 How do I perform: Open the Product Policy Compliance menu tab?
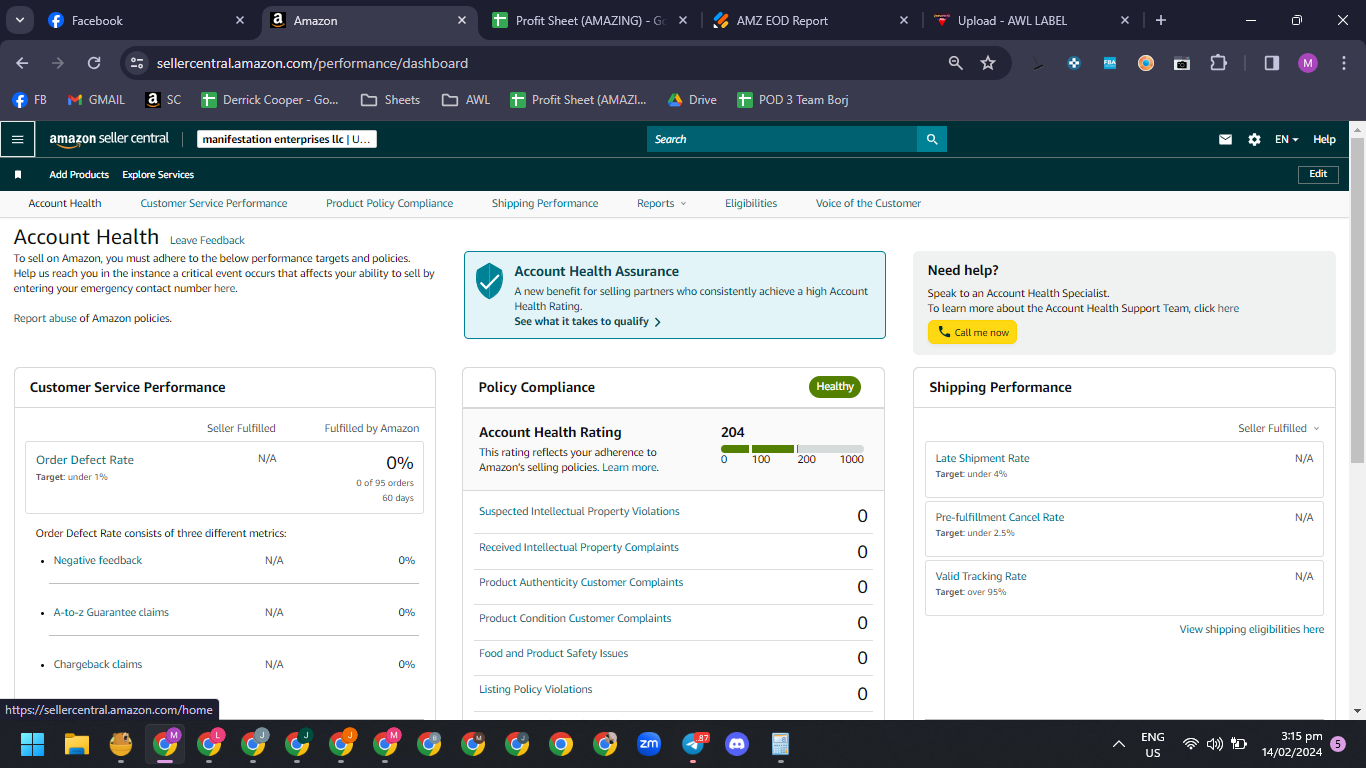pyautogui.click(x=389, y=204)
